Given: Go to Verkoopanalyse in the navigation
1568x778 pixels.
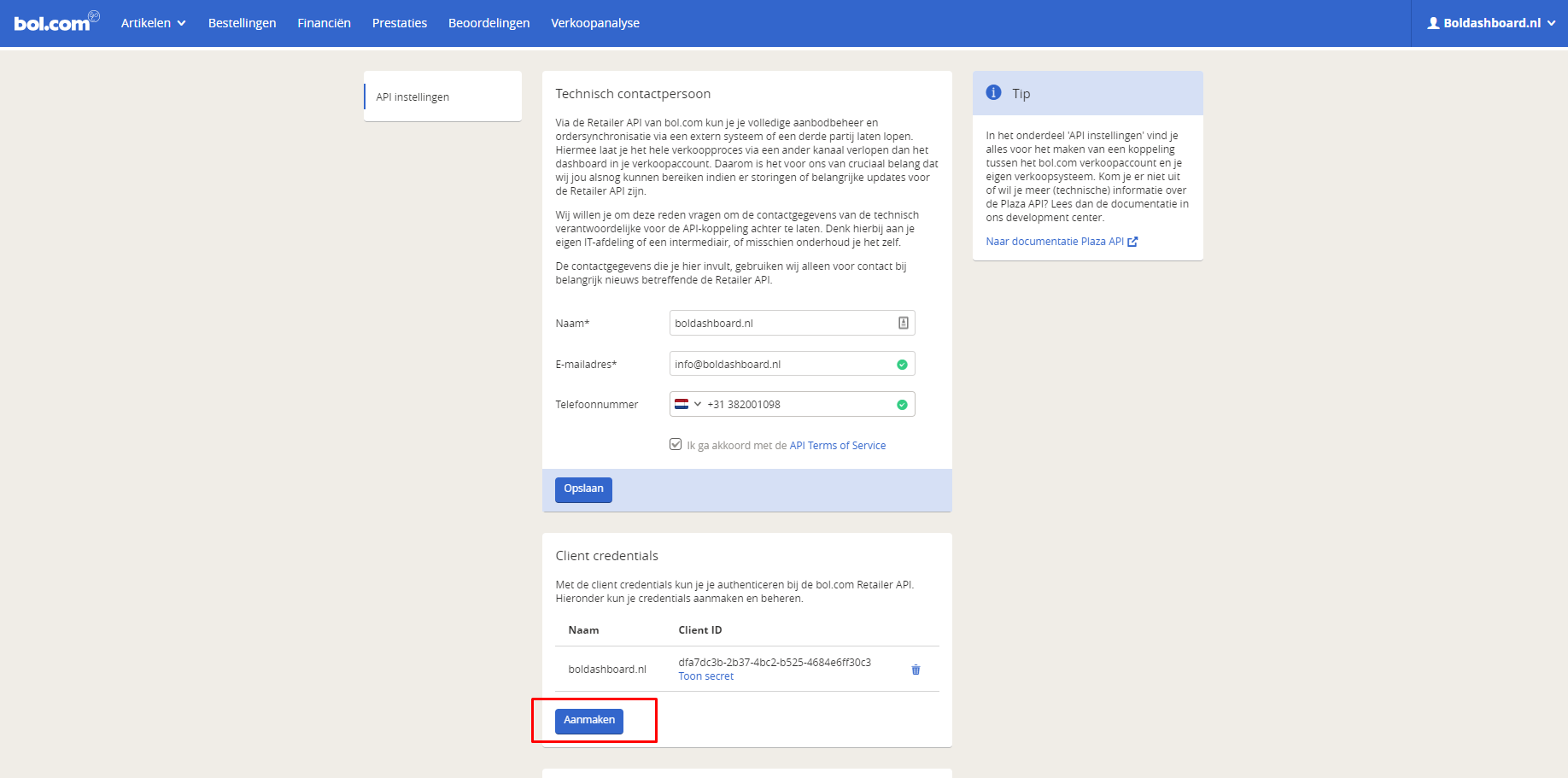Looking at the screenshot, I should click(594, 23).
